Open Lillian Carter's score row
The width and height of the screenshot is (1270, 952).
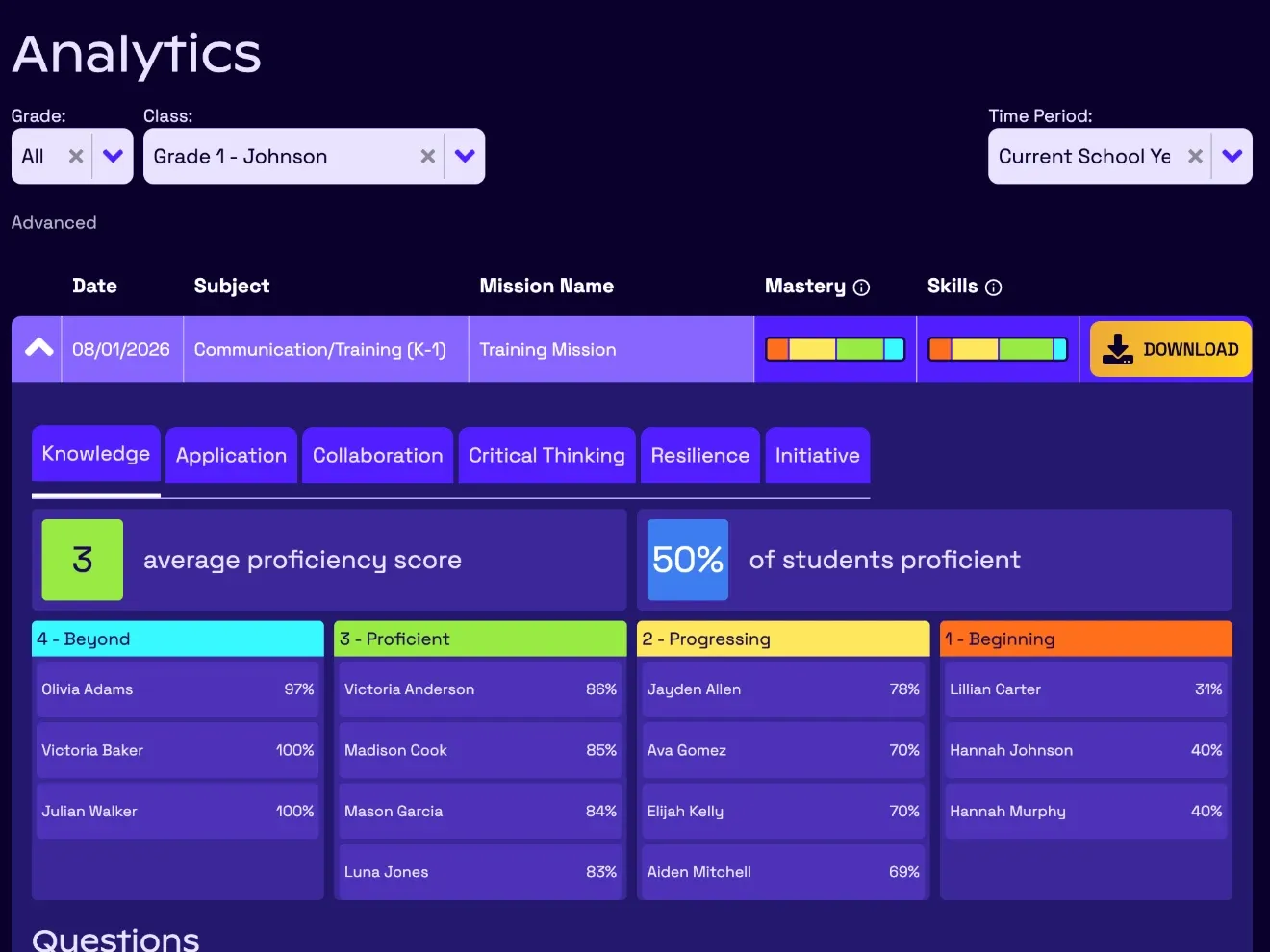pos(1086,689)
